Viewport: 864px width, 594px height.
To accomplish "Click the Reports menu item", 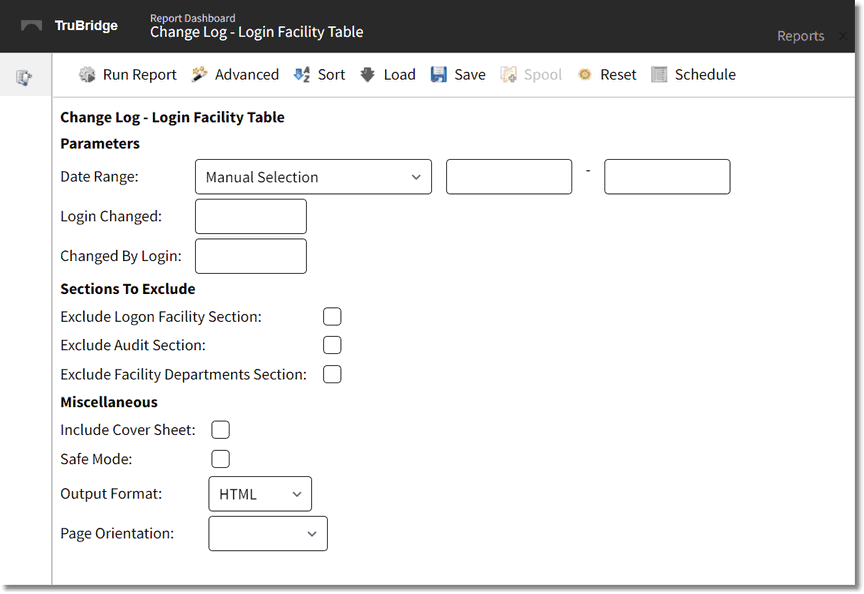I will pos(800,35).
